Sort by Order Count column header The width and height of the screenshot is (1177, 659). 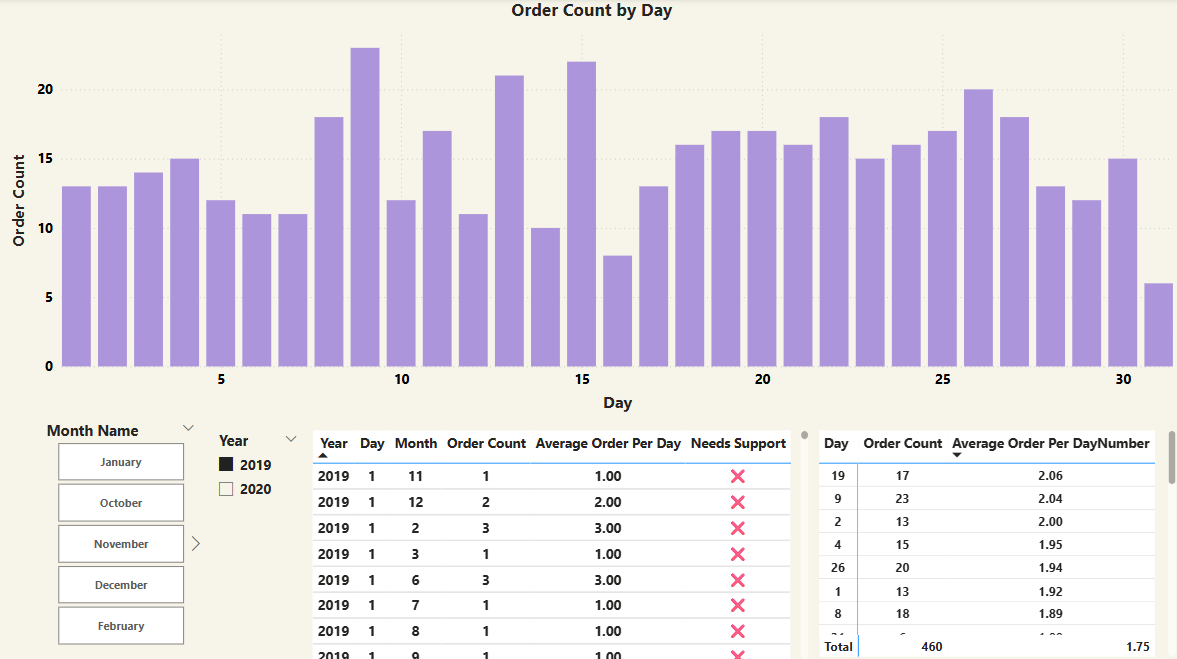click(486, 444)
